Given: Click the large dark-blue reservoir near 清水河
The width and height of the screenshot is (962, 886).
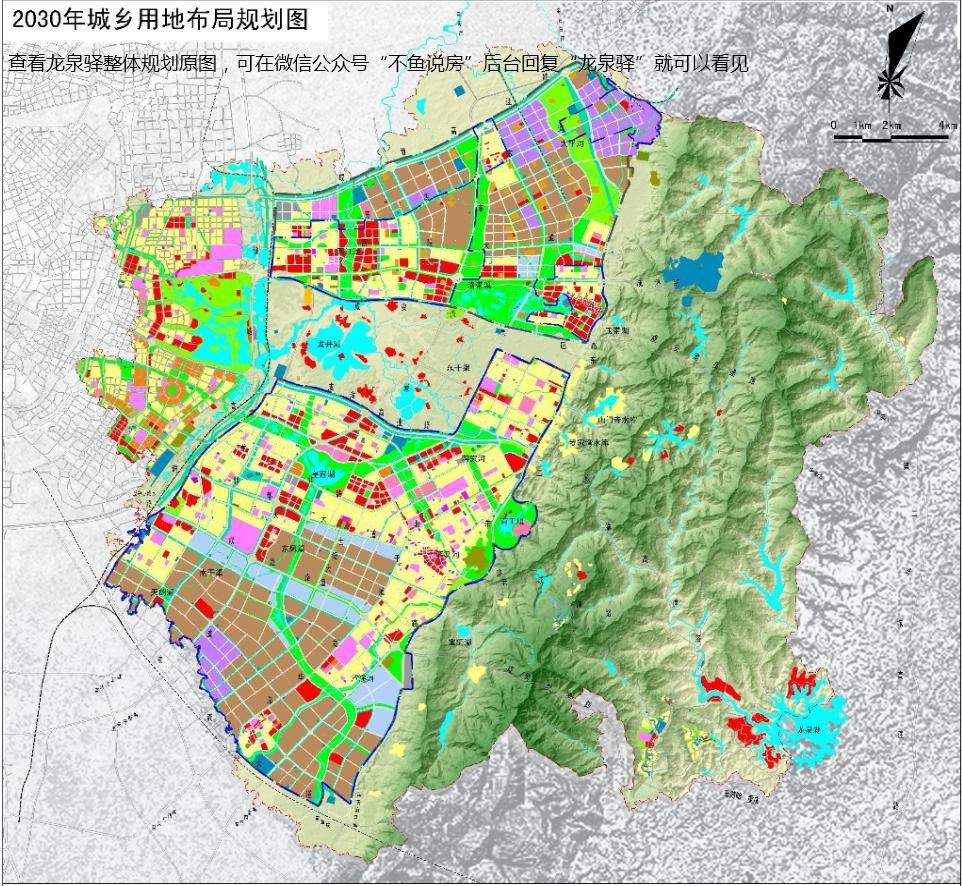Looking at the screenshot, I should [694, 270].
